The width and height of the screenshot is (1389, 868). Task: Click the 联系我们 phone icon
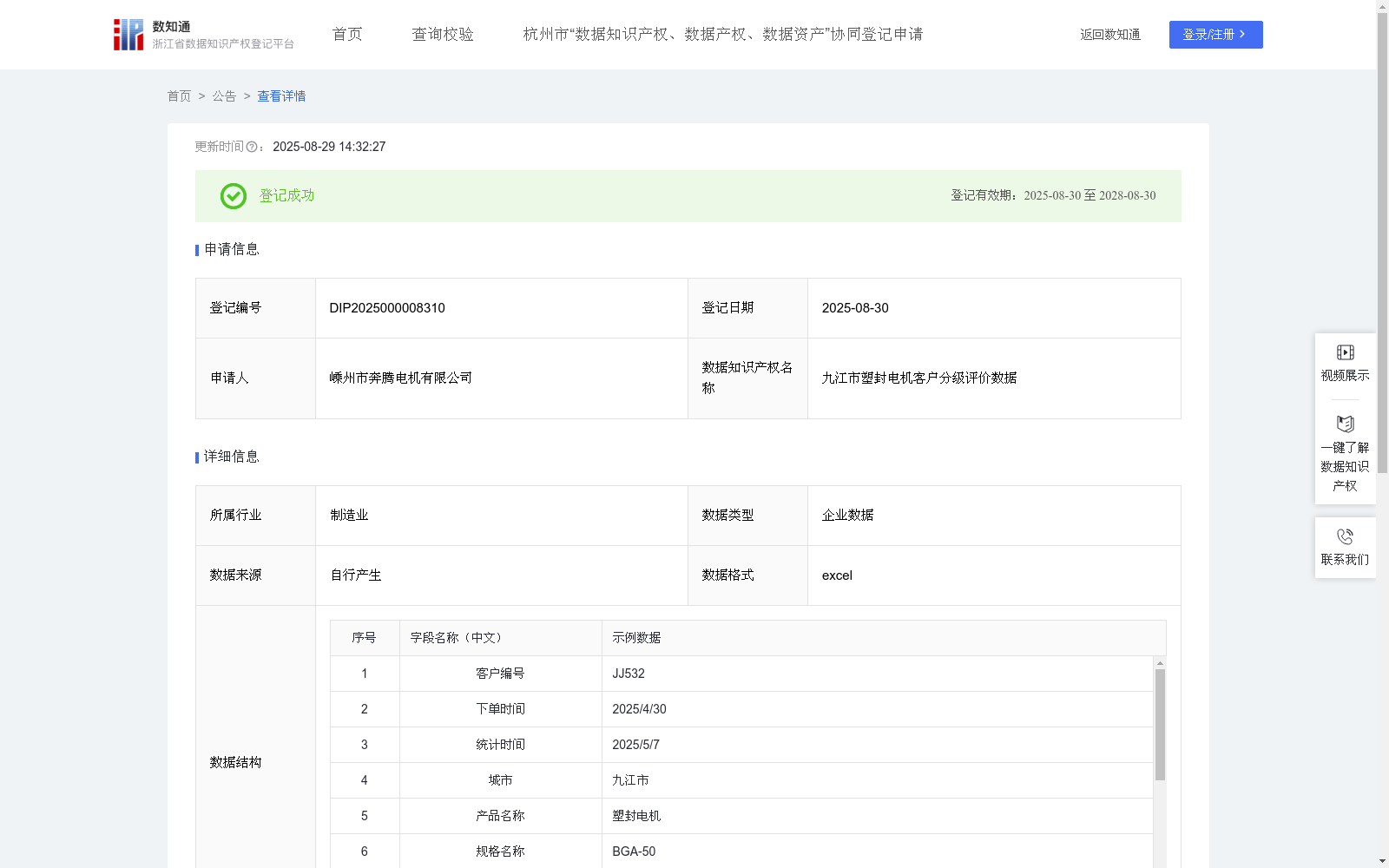[1345, 536]
